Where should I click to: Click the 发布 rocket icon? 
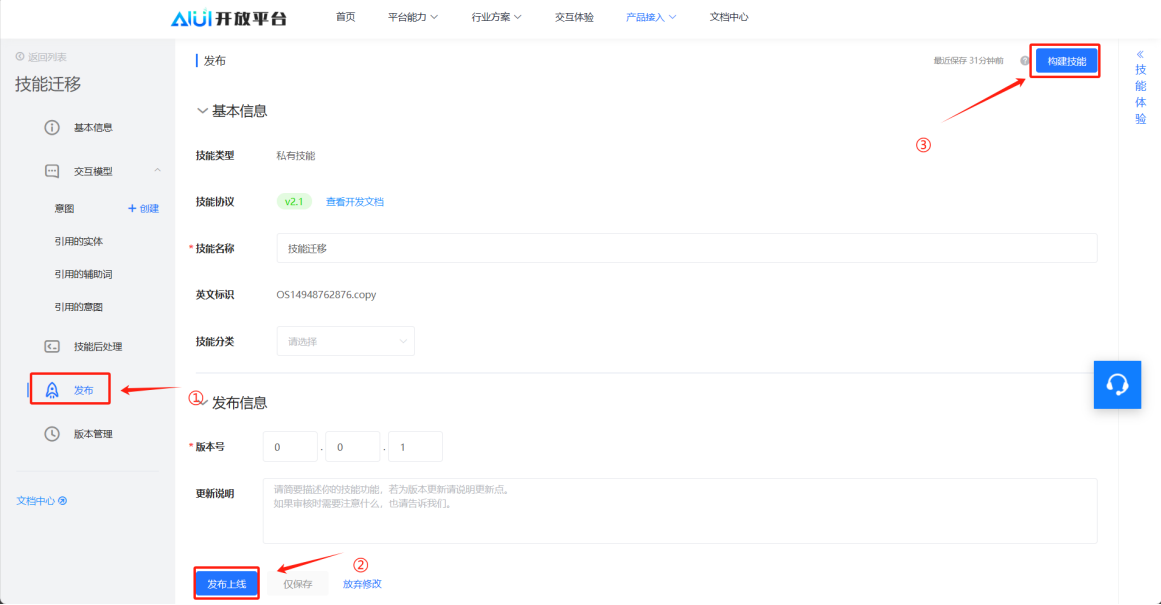[52, 390]
